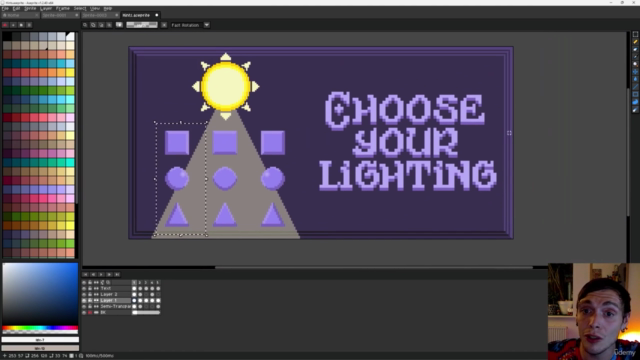The image size is (640, 360).
Task: Click the Fast Rotation algorithm field
Action: pos(187,25)
